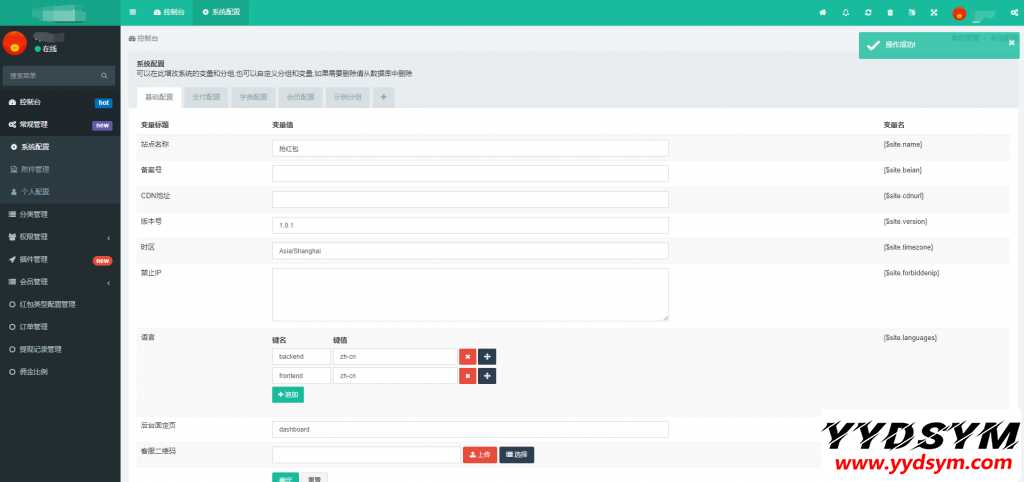Open the user avatar menu in the top bar
Screen dimensions: 1024x482
959,13
